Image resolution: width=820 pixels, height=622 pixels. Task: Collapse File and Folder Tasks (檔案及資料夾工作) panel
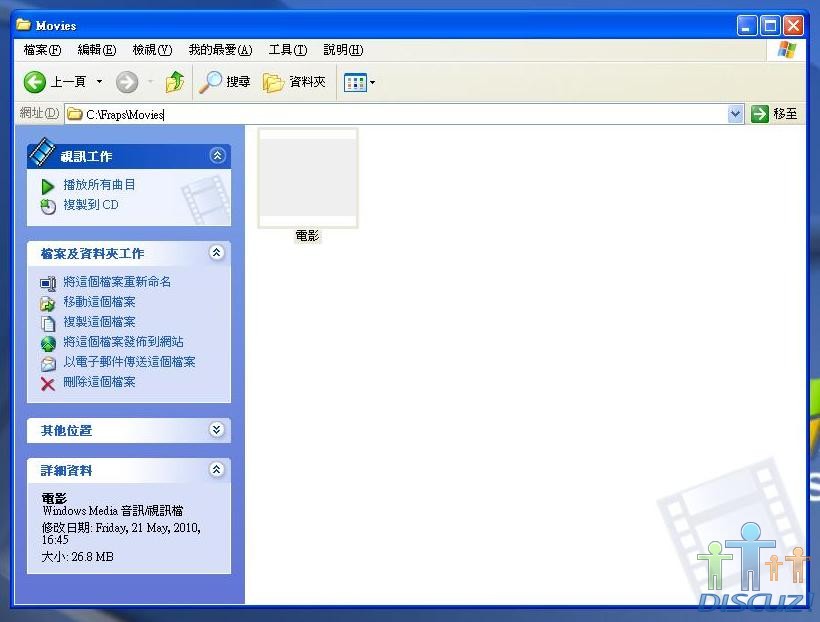217,253
